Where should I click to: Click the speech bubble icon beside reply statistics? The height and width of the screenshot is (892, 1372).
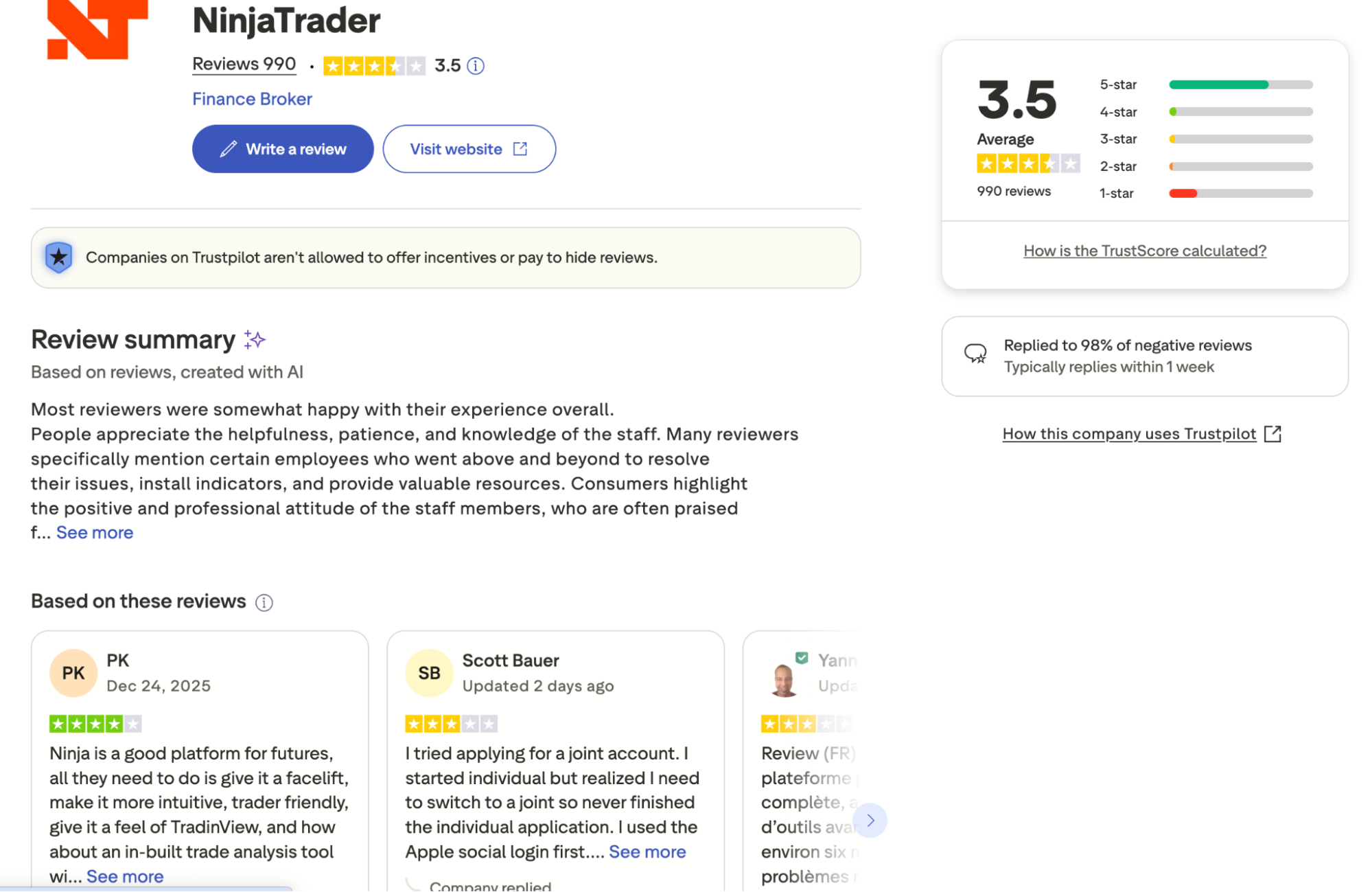pyautogui.click(x=975, y=354)
